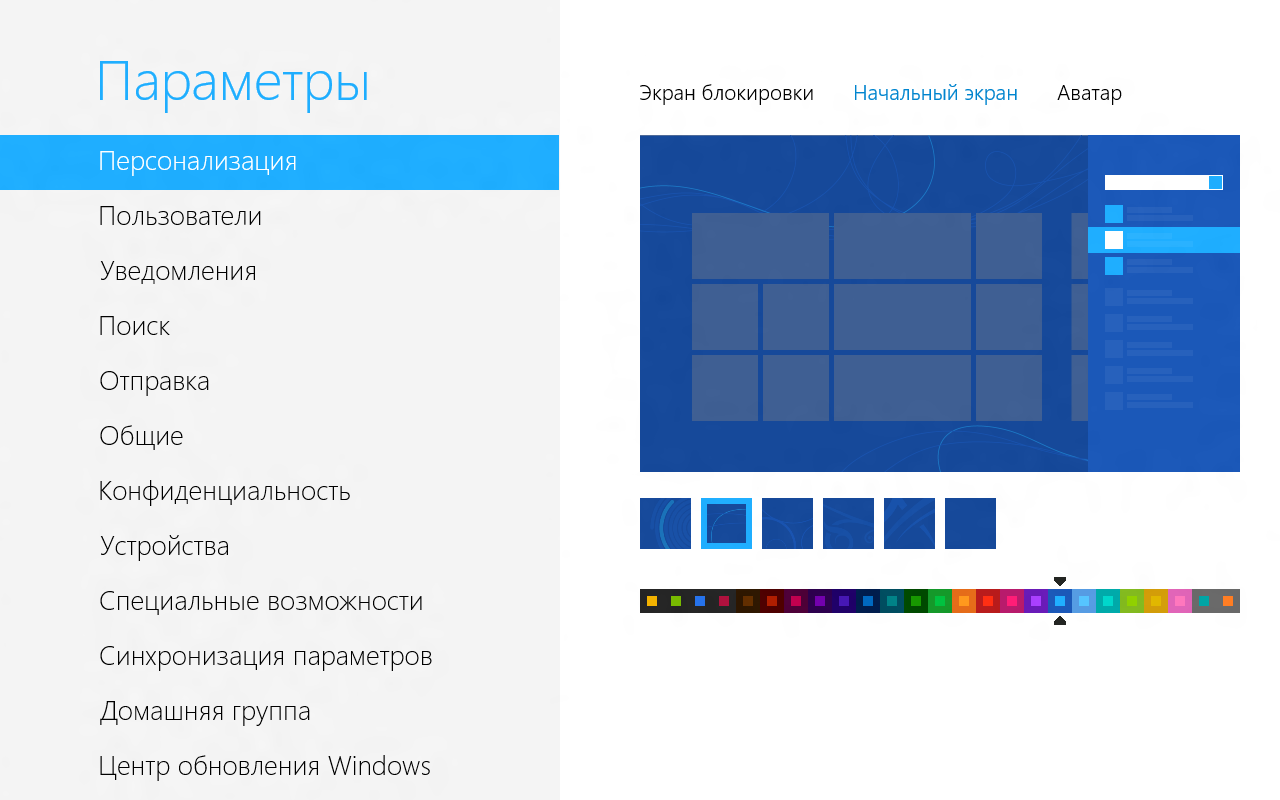Open Конфиденциальность settings

point(224,492)
